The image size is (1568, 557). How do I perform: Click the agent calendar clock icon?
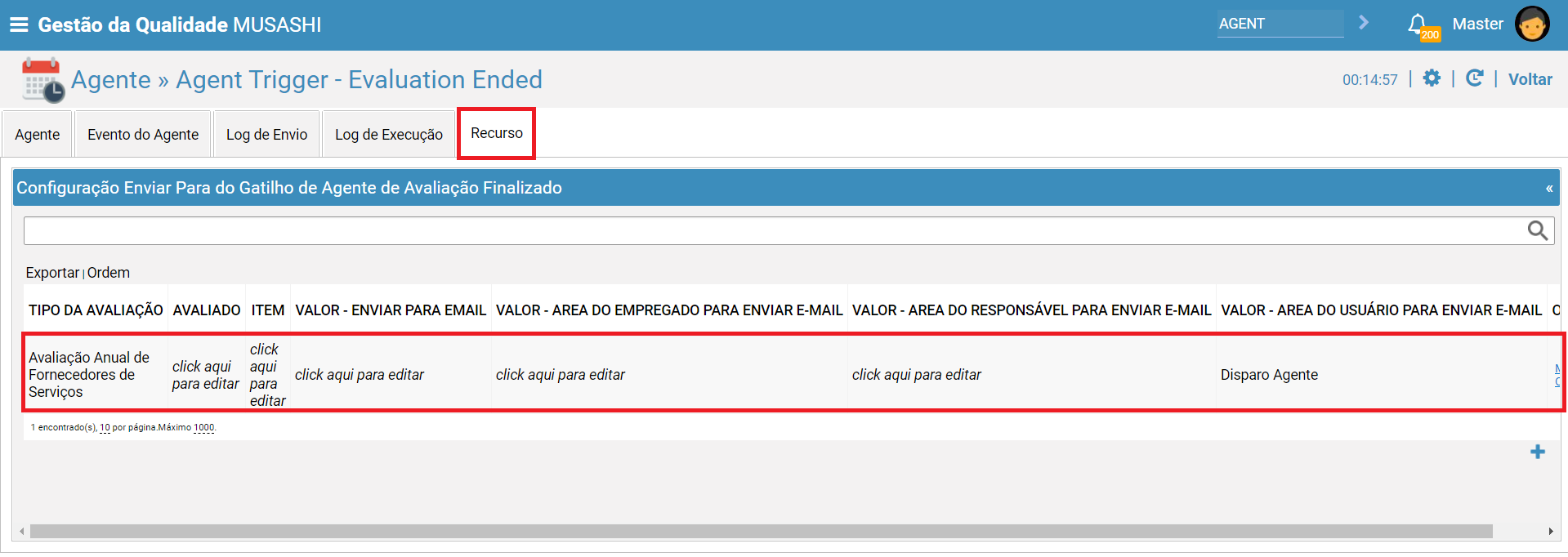point(43,79)
